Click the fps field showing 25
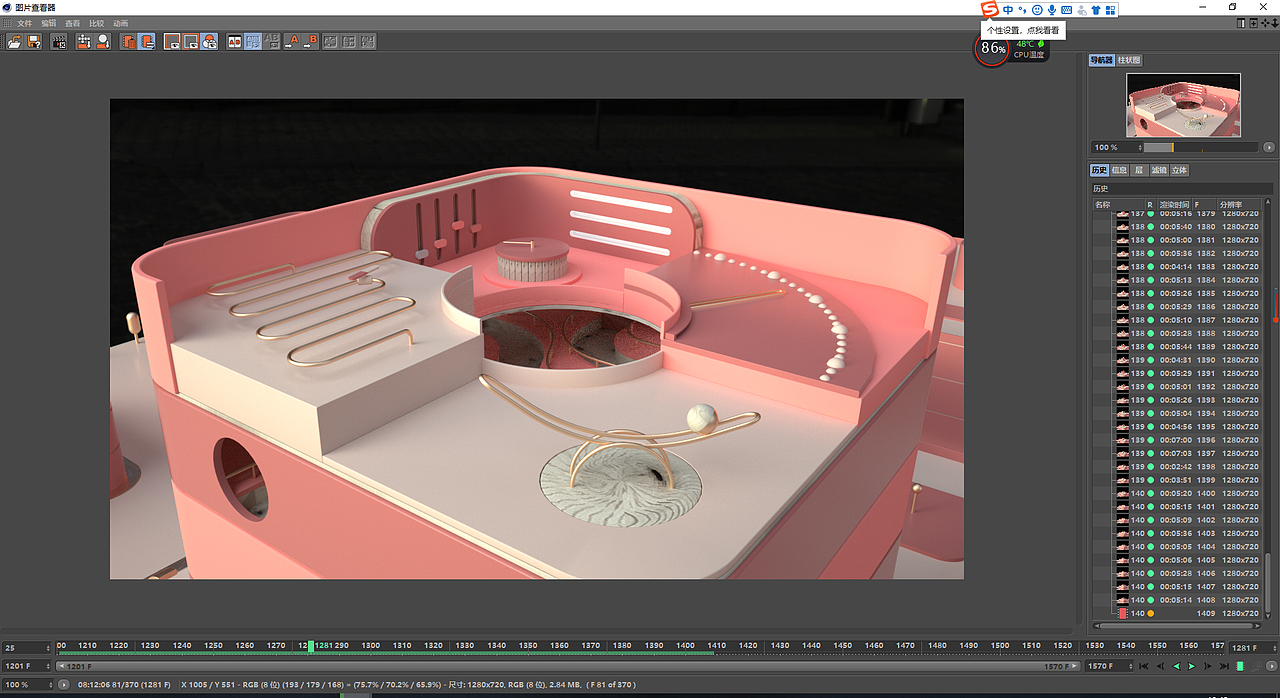 [x=27, y=648]
